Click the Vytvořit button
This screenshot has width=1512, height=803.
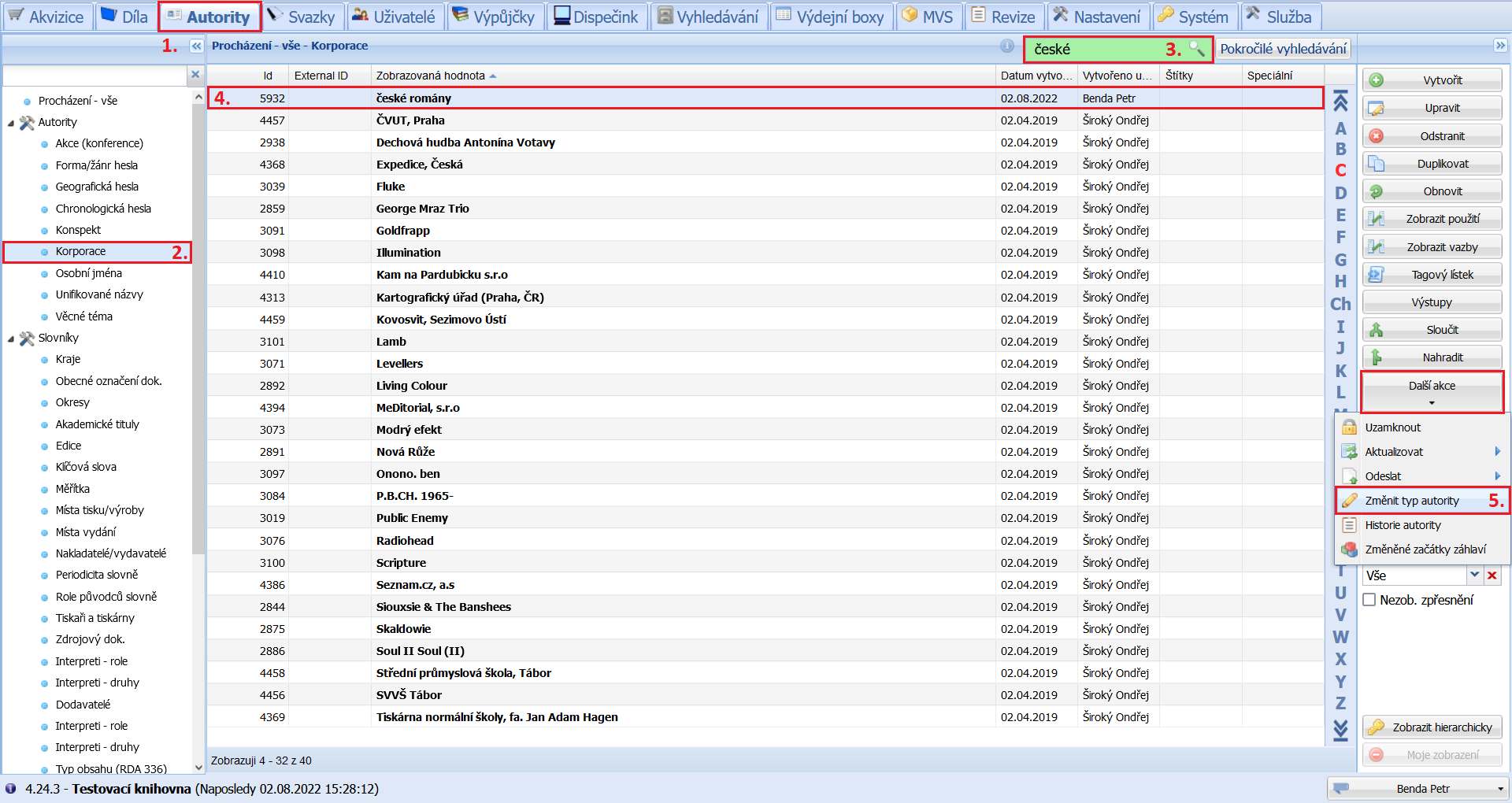point(1432,80)
